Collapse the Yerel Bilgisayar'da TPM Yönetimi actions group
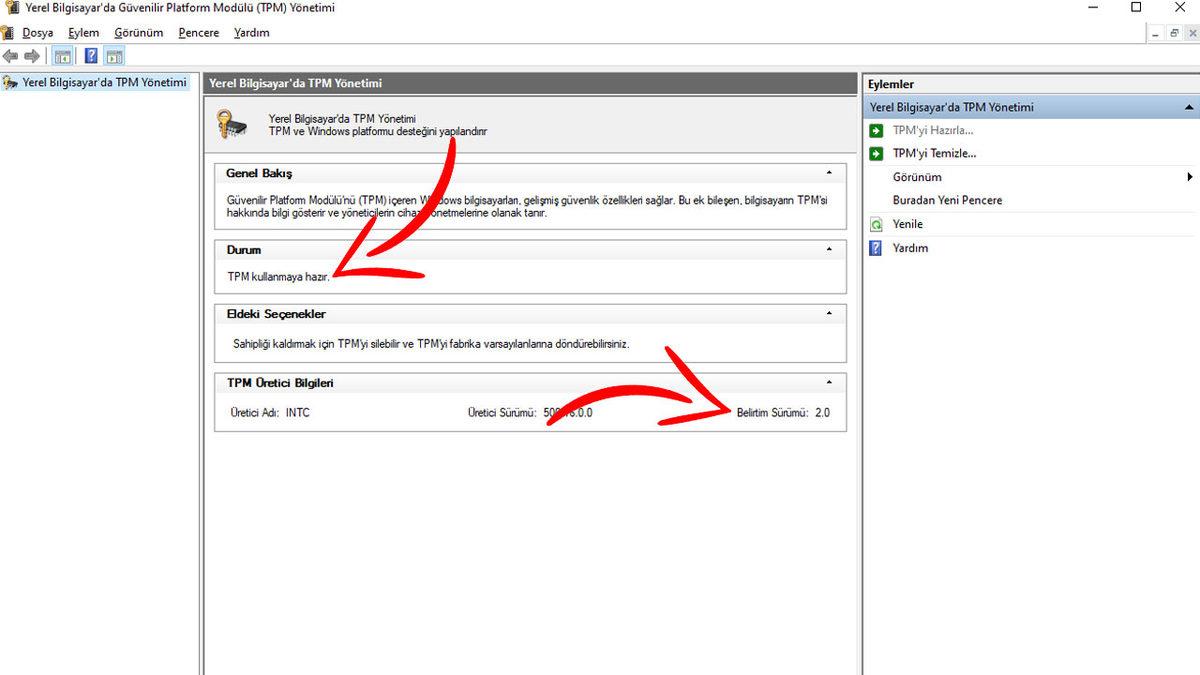Image resolution: width=1200 pixels, height=675 pixels. click(1188, 107)
